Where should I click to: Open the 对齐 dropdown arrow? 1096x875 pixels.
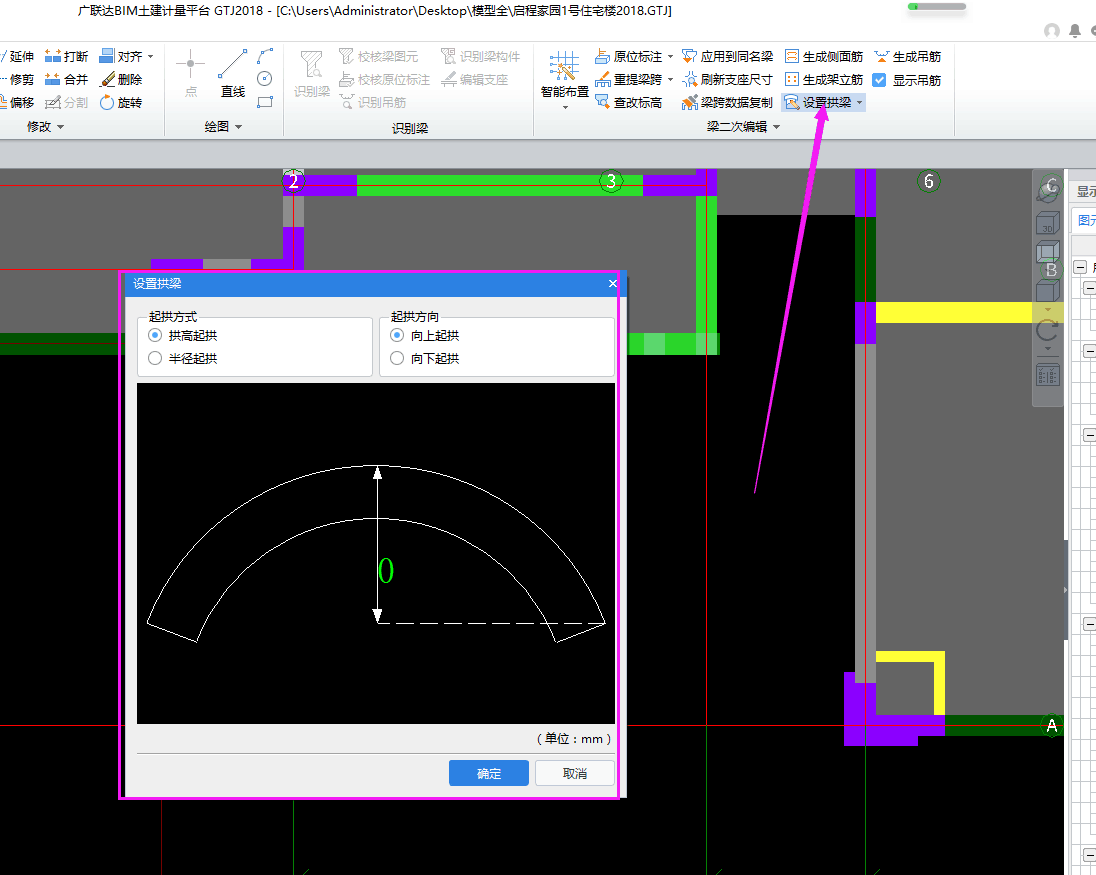tap(150, 57)
